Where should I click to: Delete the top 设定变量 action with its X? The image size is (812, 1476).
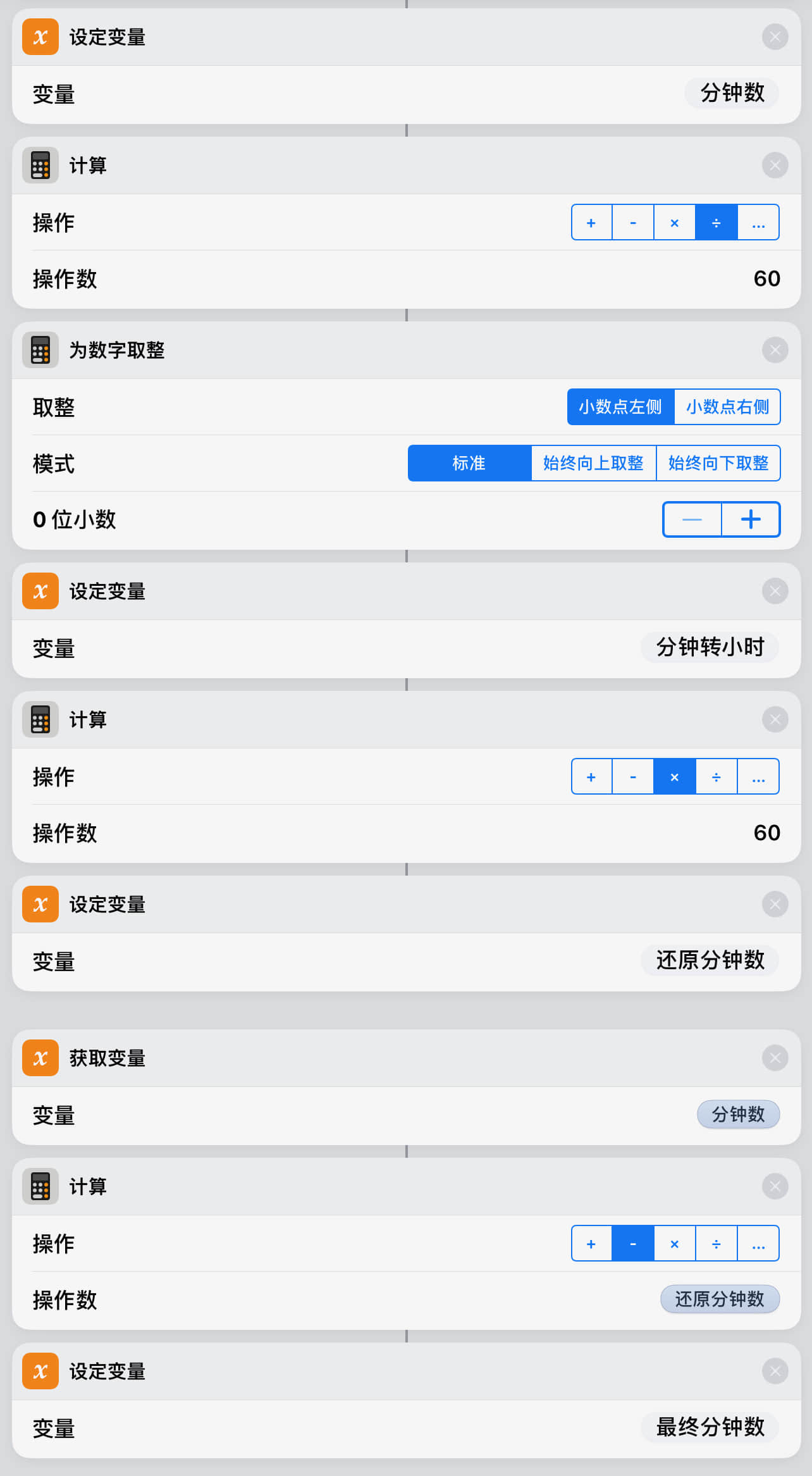pos(775,37)
